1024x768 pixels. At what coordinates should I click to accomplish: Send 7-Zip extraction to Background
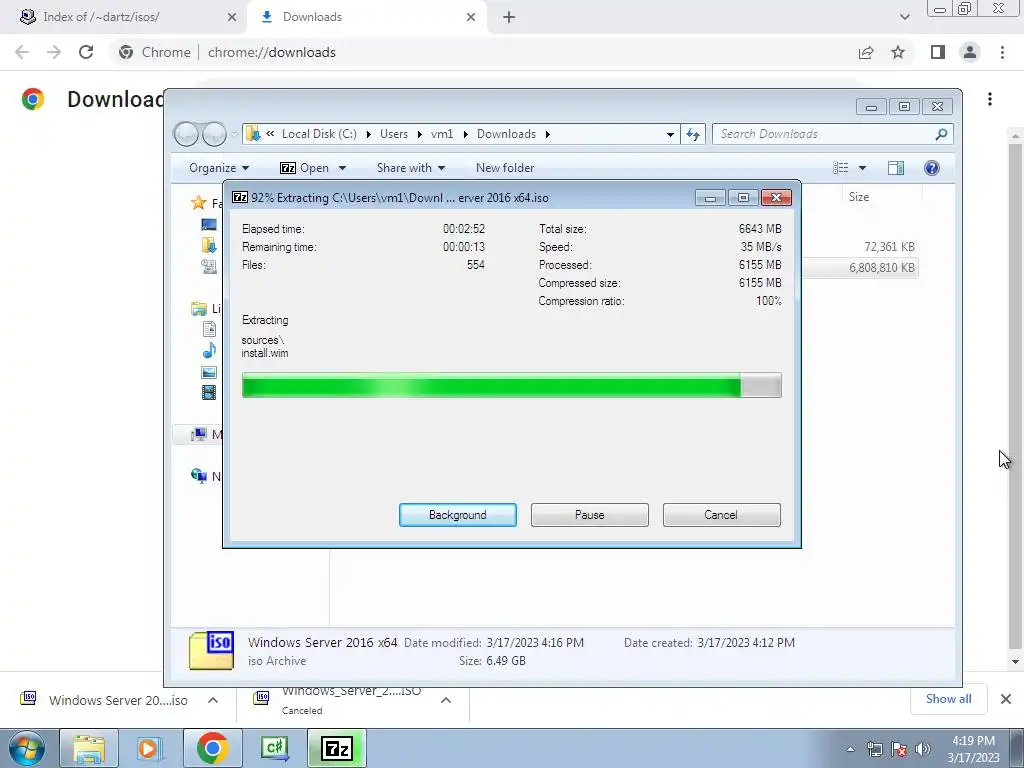[x=457, y=515]
